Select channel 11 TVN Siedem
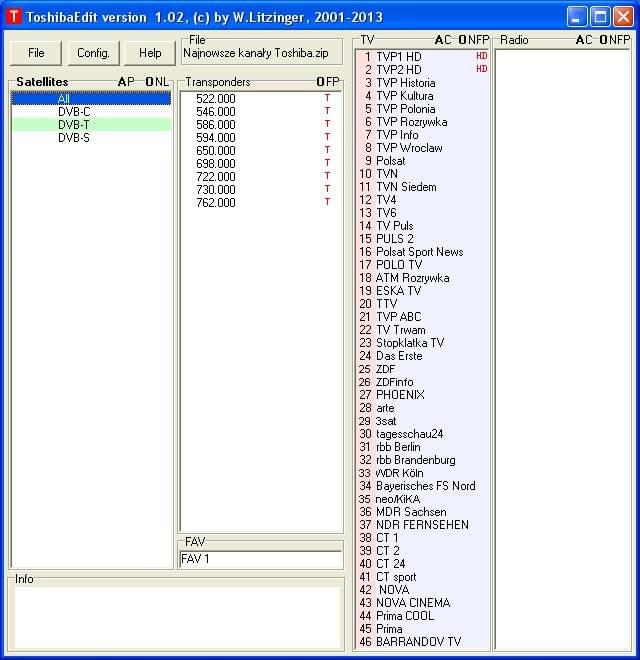The image size is (640, 660). (x=422, y=186)
